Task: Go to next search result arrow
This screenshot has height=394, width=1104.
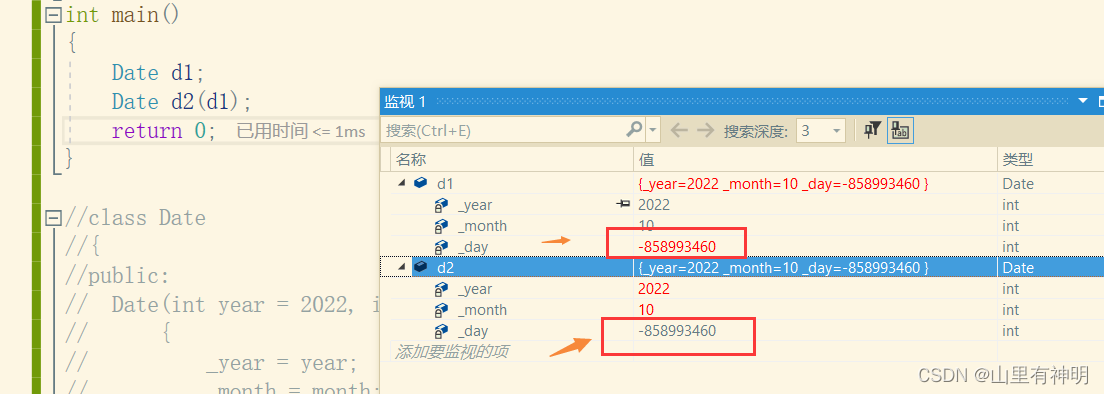Action: pos(705,130)
